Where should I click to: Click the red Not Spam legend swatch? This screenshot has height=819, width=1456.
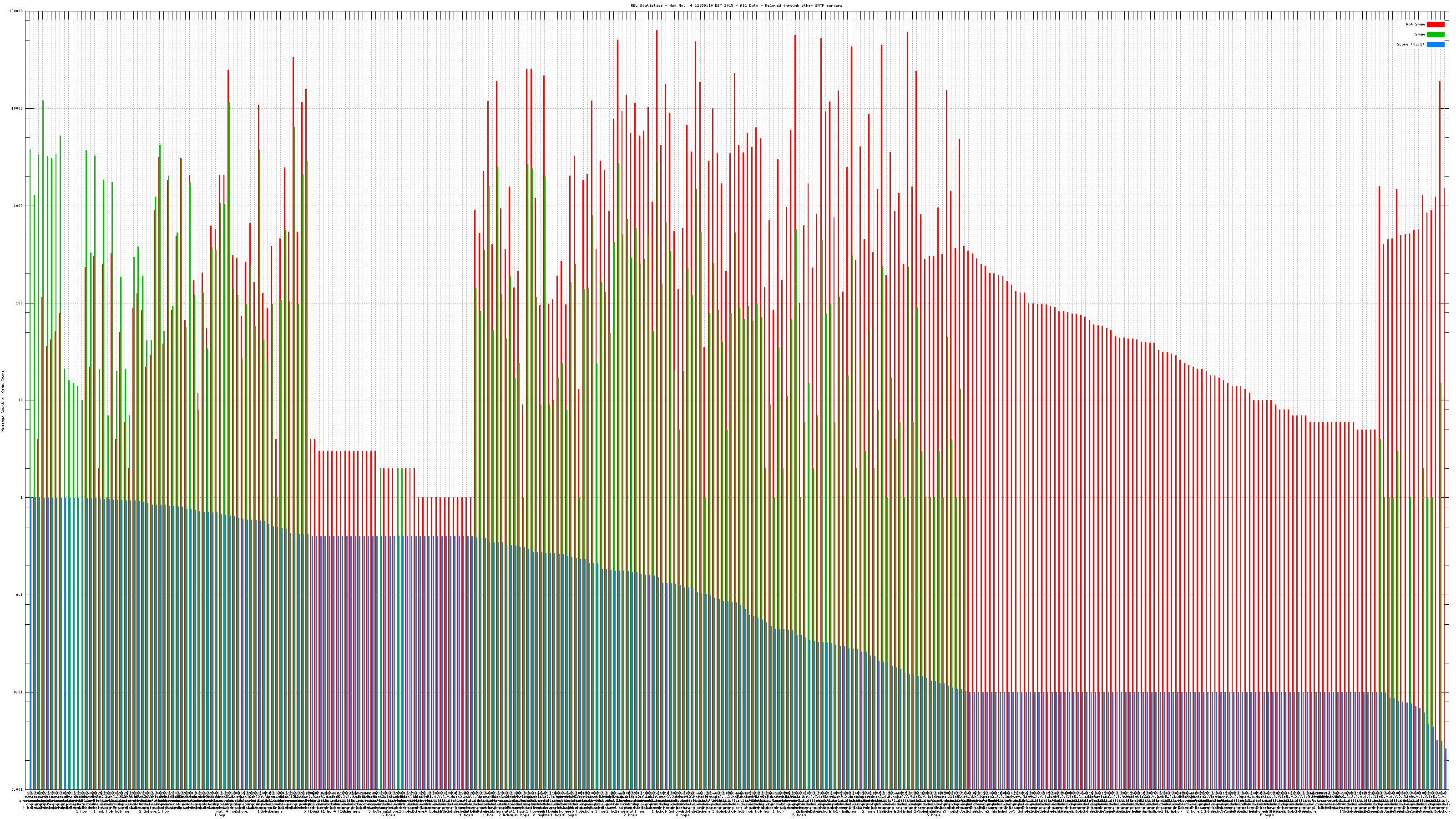1436,24
